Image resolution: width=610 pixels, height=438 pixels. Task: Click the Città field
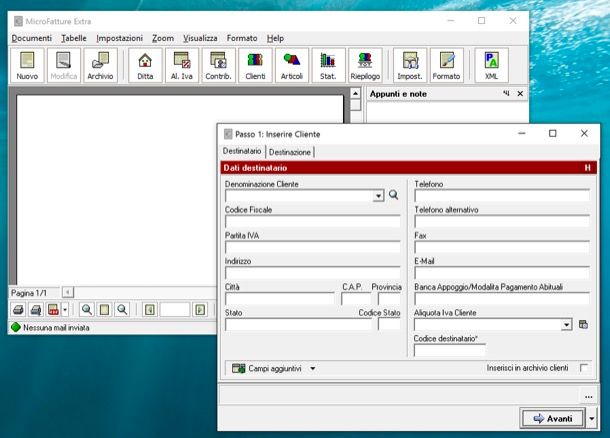280,298
